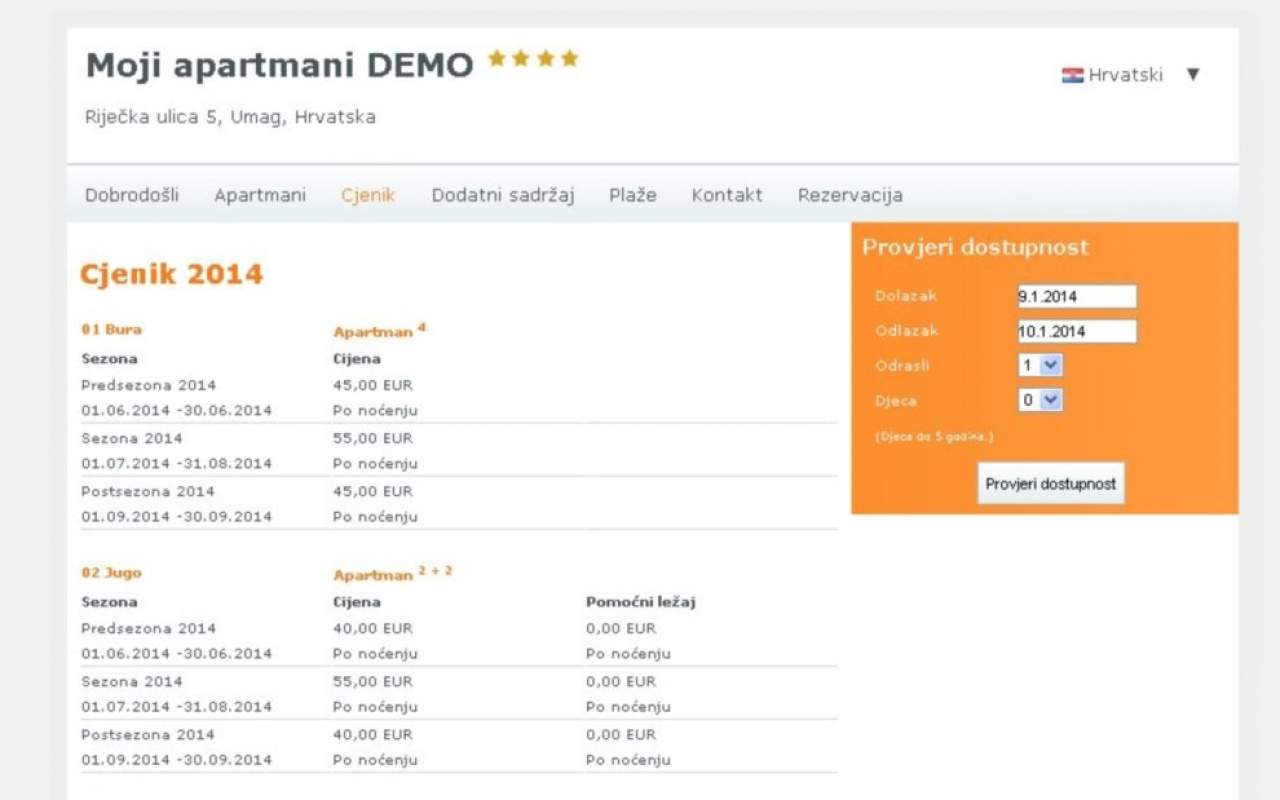Click Apartman 4 label for Bura

[380, 330]
